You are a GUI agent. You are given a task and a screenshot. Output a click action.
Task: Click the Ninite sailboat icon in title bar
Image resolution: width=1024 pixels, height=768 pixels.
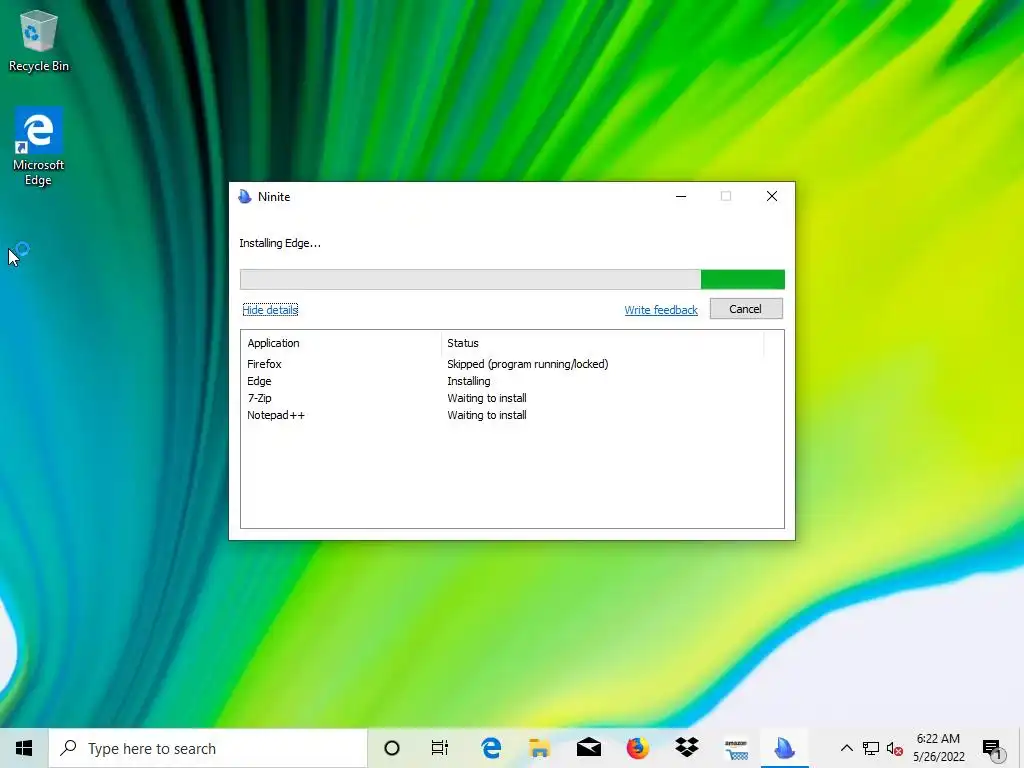pos(245,197)
